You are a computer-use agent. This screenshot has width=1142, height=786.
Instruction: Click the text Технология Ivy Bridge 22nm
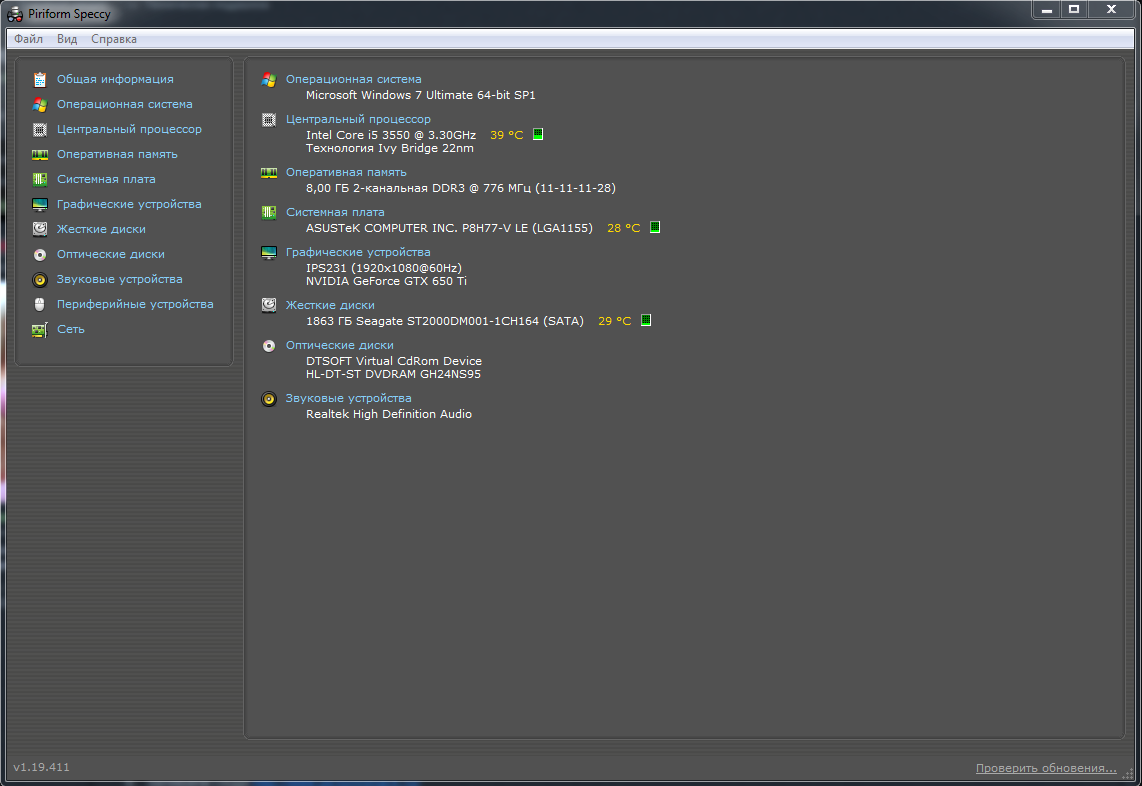(390, 148)
